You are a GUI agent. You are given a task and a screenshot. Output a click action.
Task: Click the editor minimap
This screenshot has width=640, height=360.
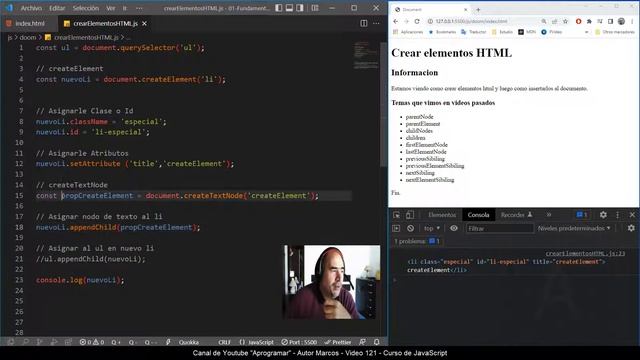click(x=366, y=55)
